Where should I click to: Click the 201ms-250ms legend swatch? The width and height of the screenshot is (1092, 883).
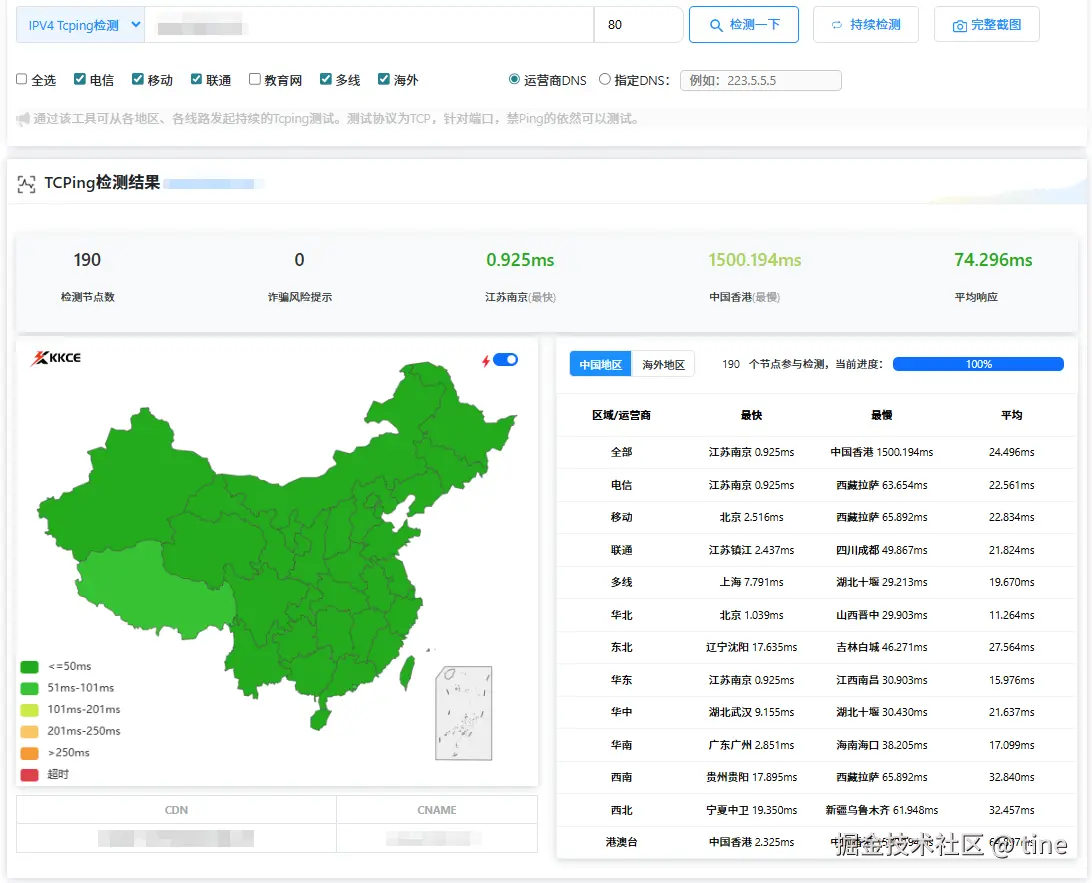point(29,732)
